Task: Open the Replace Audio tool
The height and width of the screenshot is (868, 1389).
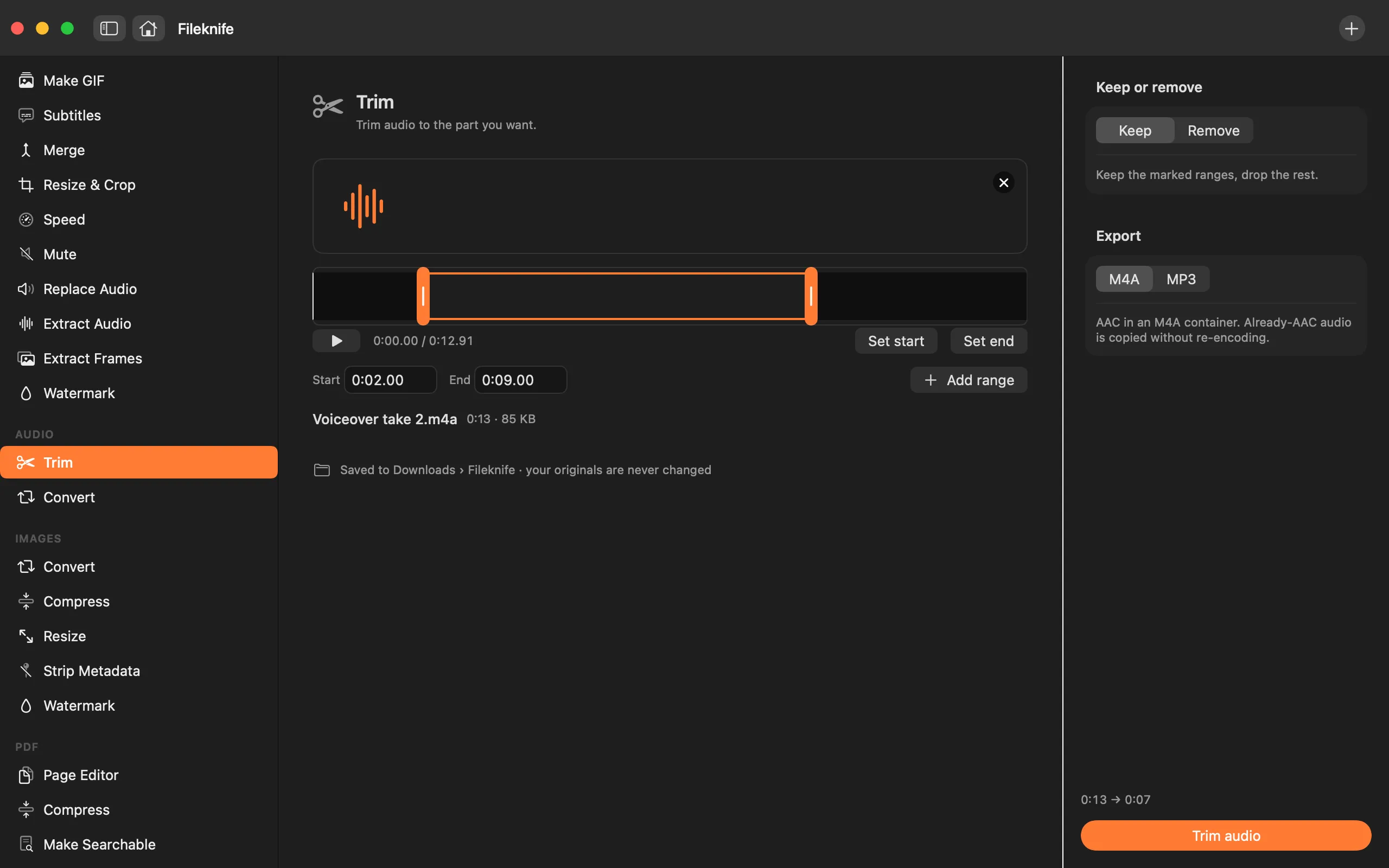Action: click(x=139, y=289)
